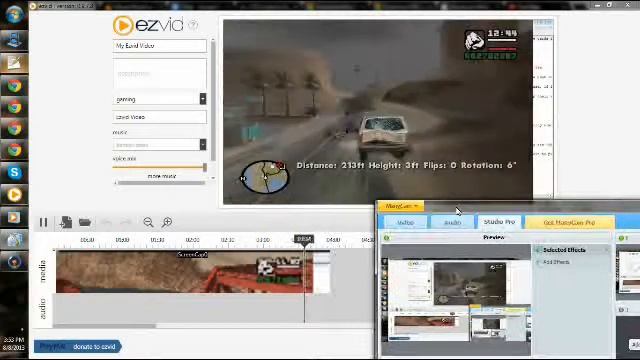The width and height of the screenshot is (640, 360).
Task: Click the green source 1 icon in ManyCam
Action: 621,238
